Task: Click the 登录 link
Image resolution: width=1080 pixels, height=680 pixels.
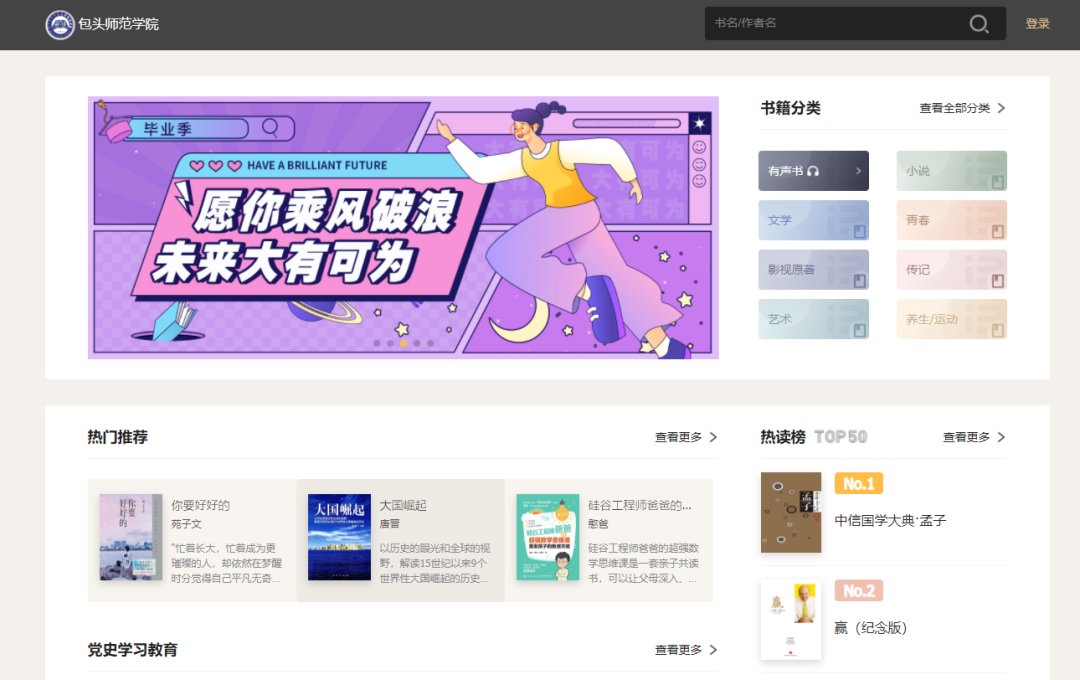Action: pyautogui.click(x=1038, y=23)
